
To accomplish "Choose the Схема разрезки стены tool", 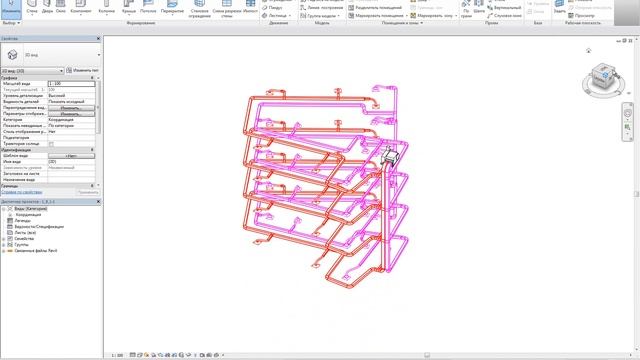I will (x=227, y=8).
